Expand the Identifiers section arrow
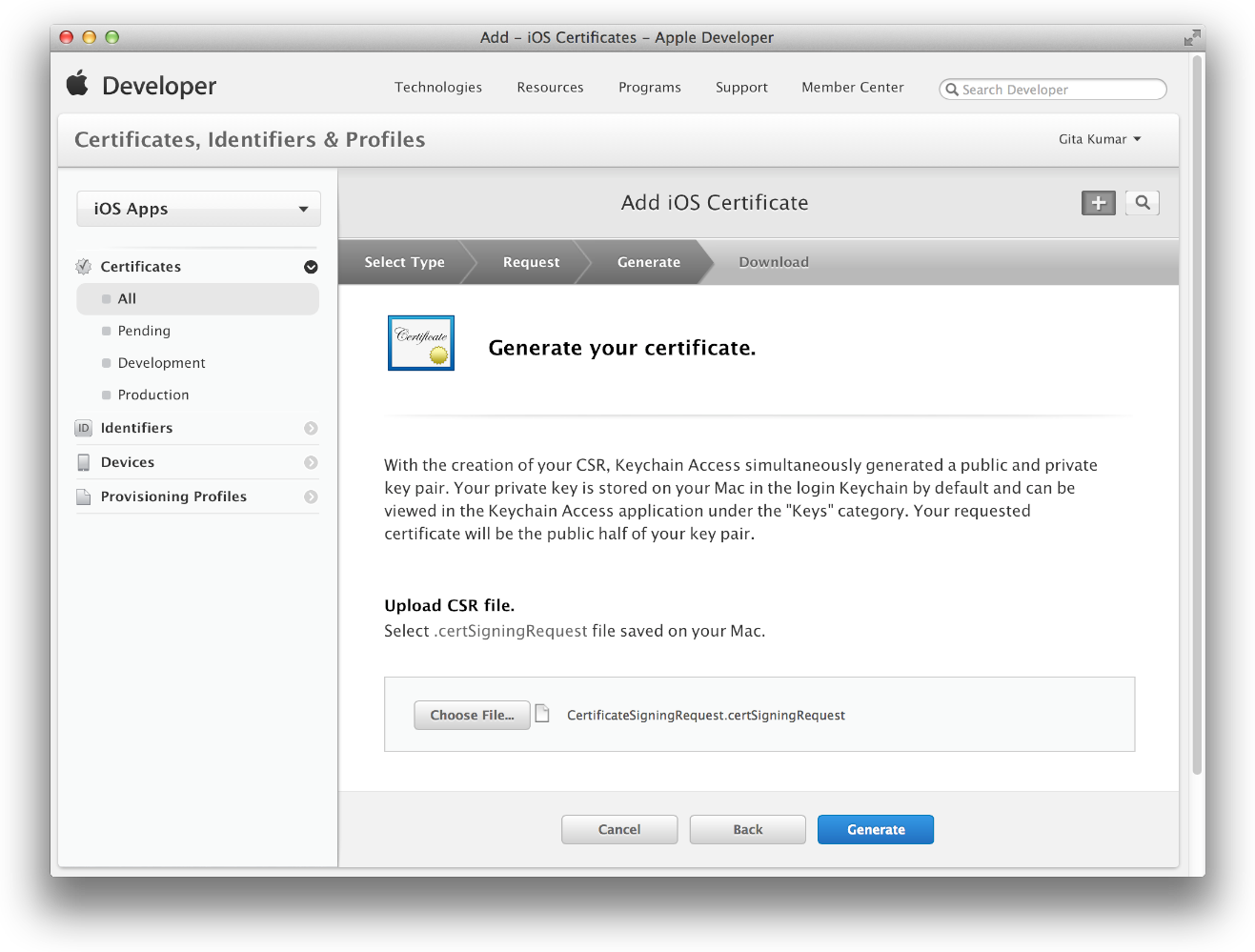Image resolution: width=1255 pixels, height=952 pixels. coord(311,428)
